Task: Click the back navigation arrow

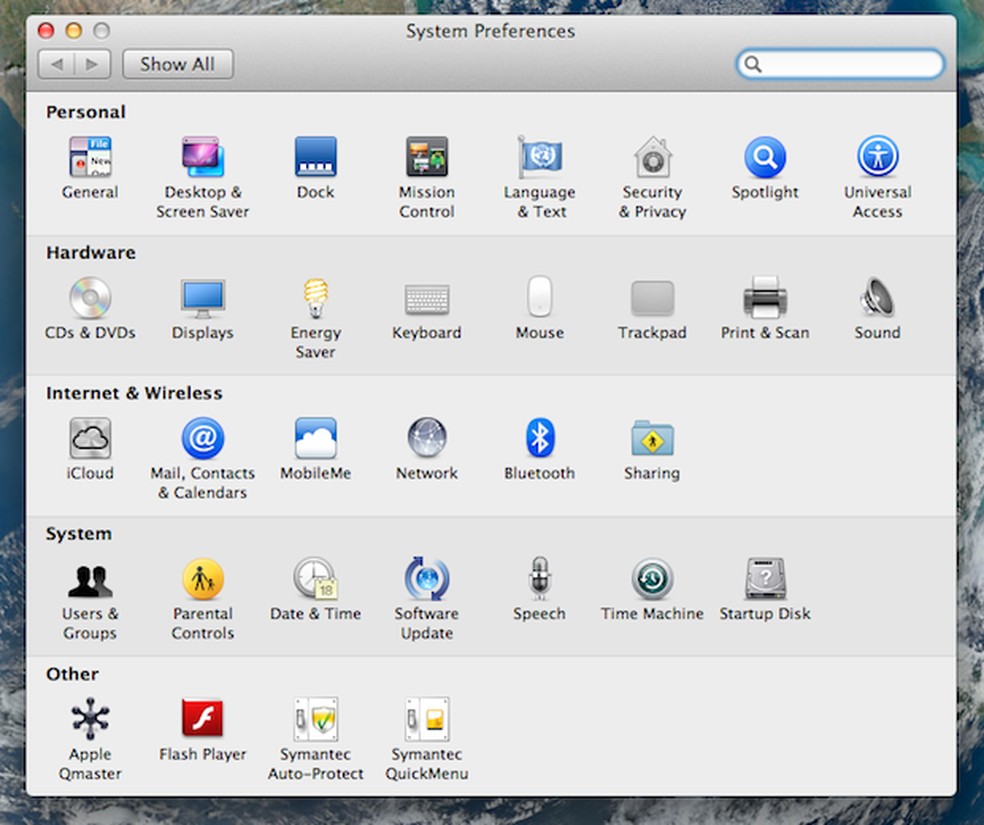Action: tap(58, 64)
